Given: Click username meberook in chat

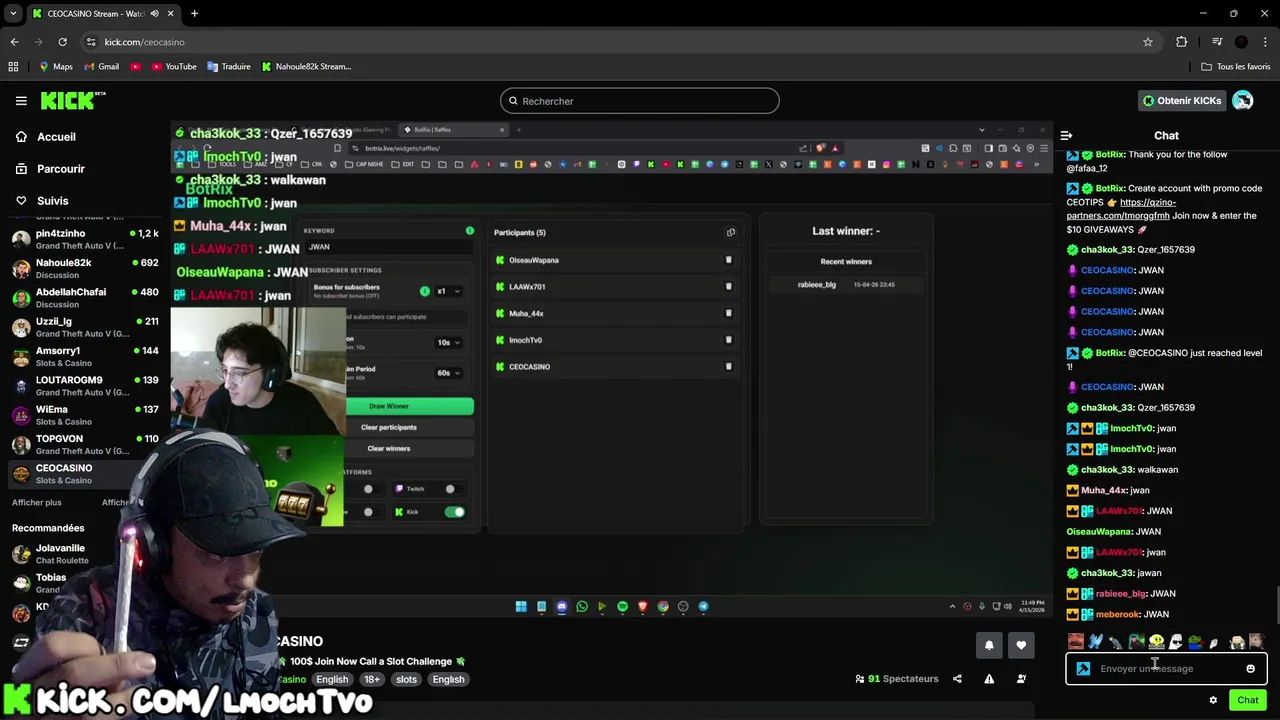Looking at the screenshot, I should (x=1118, y=614).
